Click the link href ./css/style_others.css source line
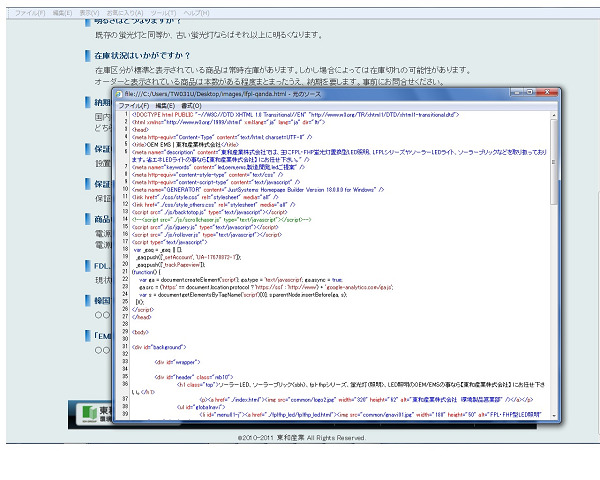This screenshot has height=480, width=600. [x=214, y=205]
